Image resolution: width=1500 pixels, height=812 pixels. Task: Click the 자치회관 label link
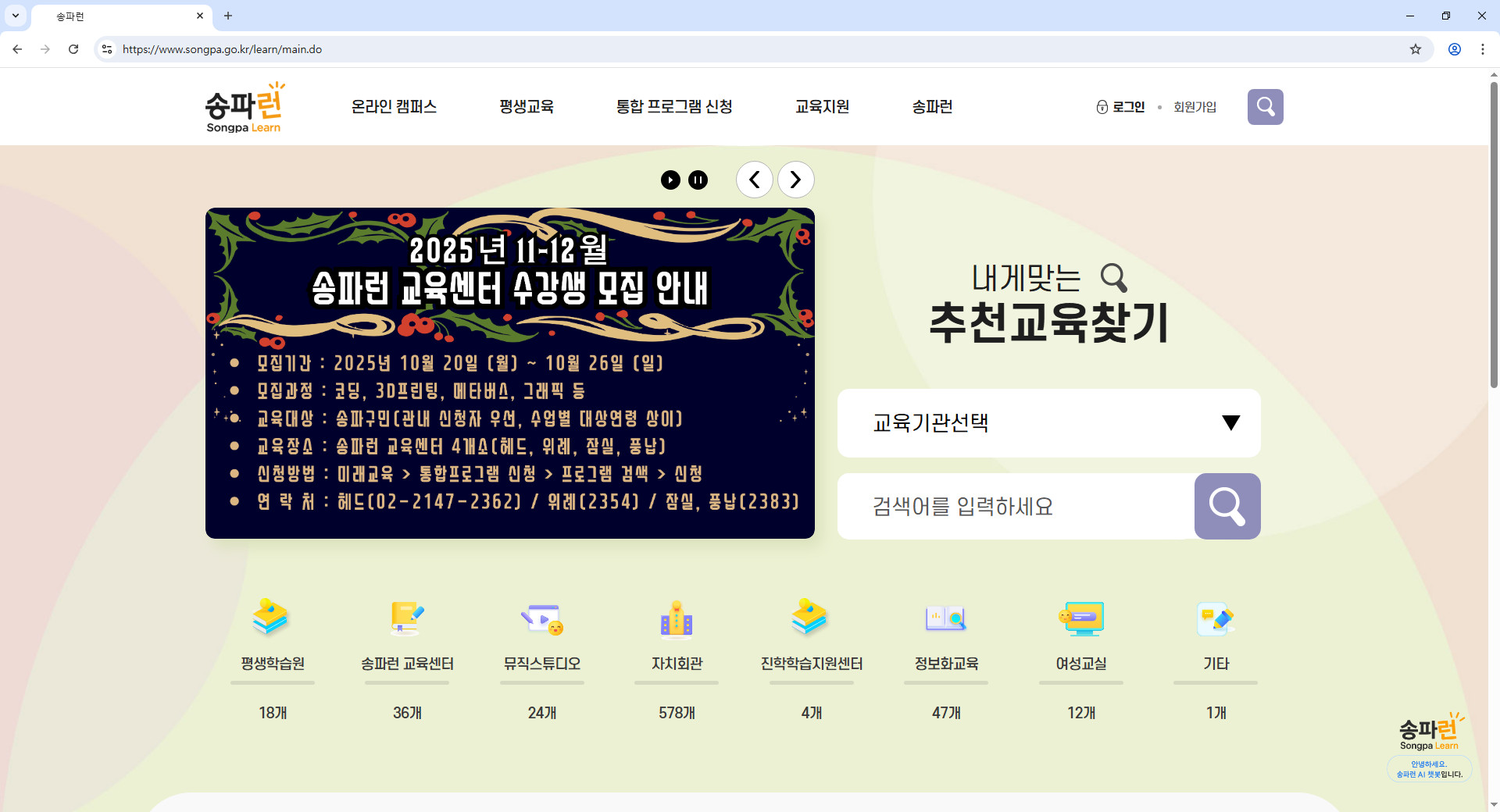677,664
